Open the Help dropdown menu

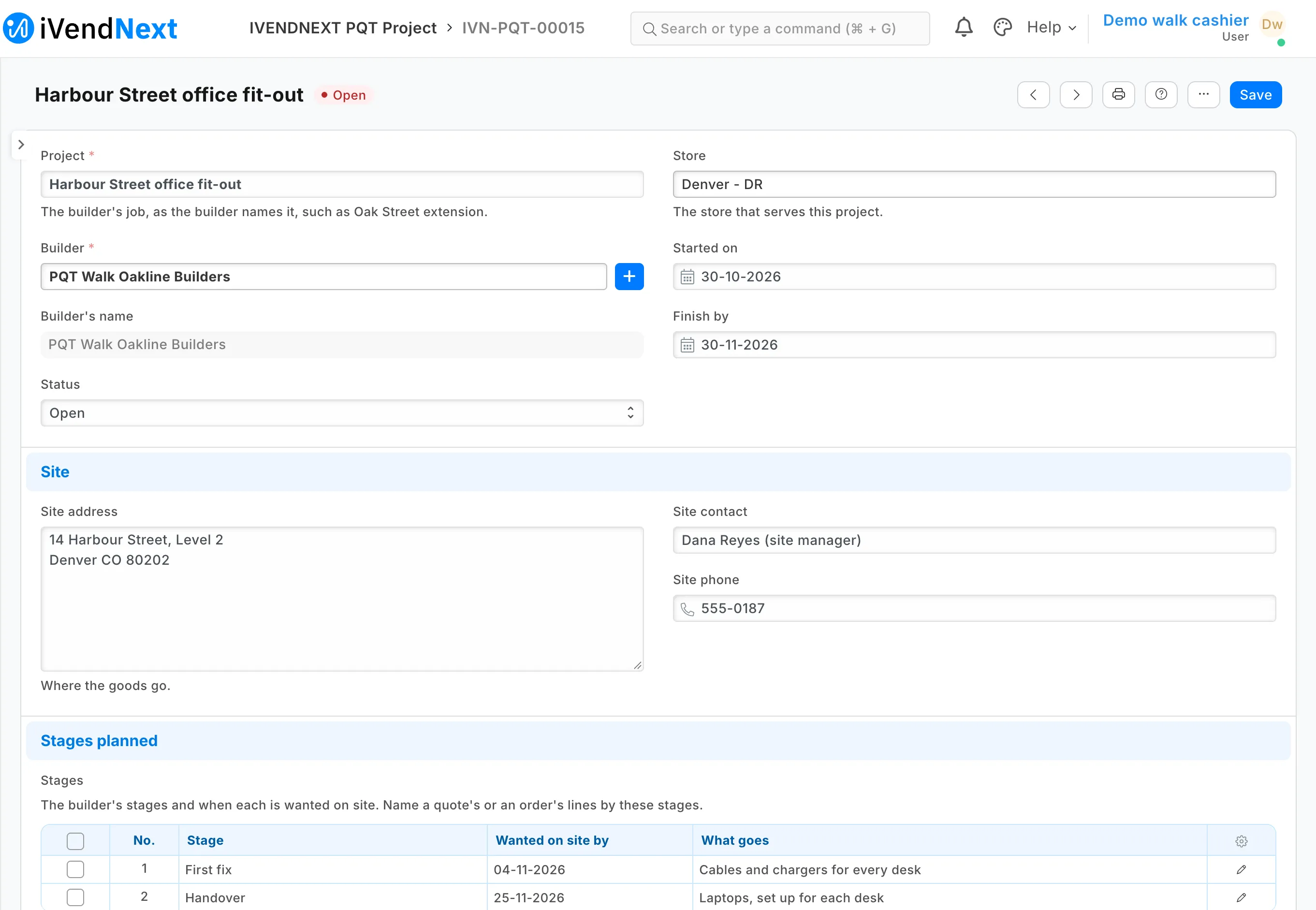click(x=1051, y=28)
